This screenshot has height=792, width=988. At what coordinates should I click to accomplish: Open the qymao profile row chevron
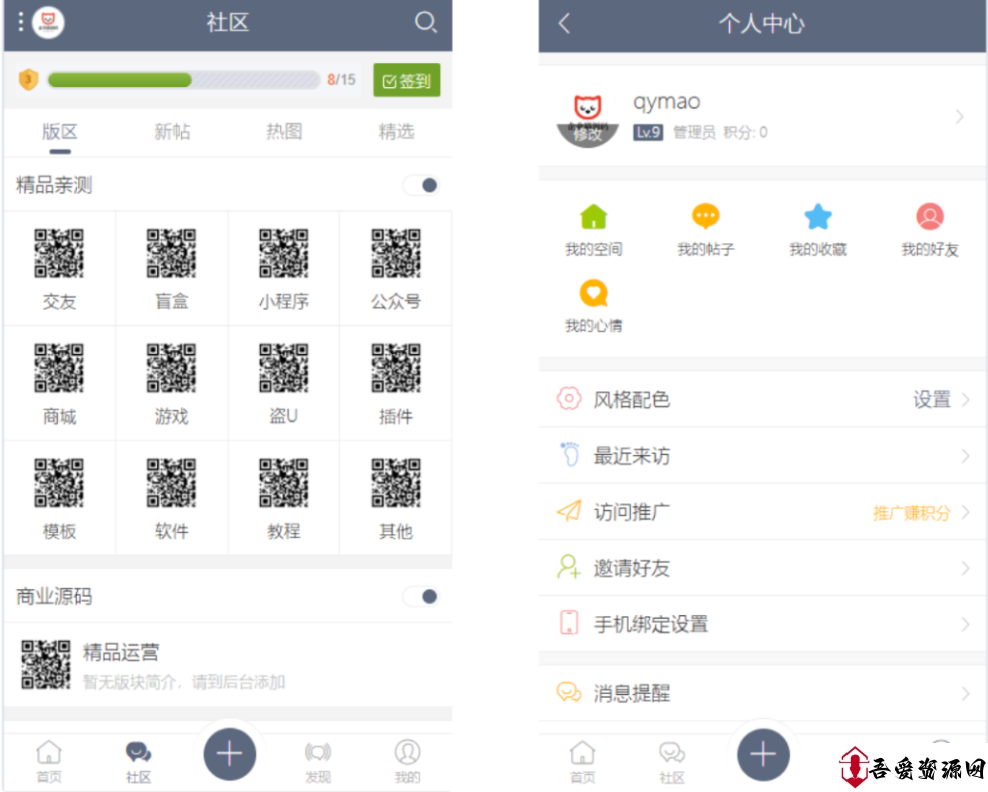coord(959,117)
